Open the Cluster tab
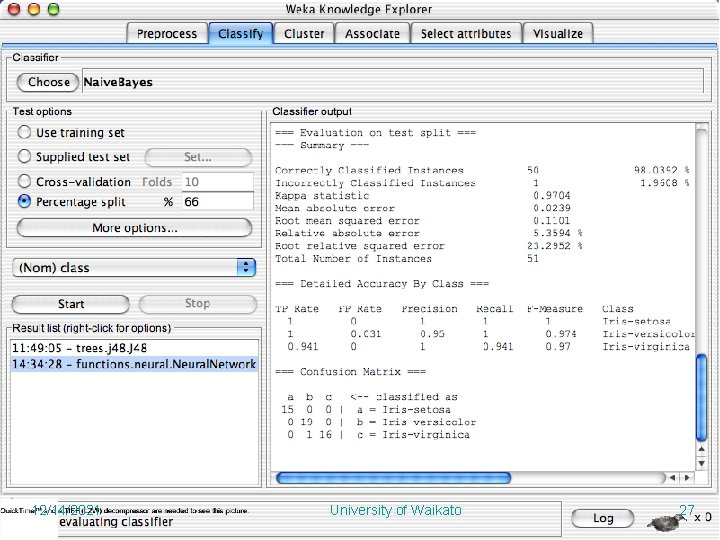Viewport: 720px width, 540px height. coord(304,34)
